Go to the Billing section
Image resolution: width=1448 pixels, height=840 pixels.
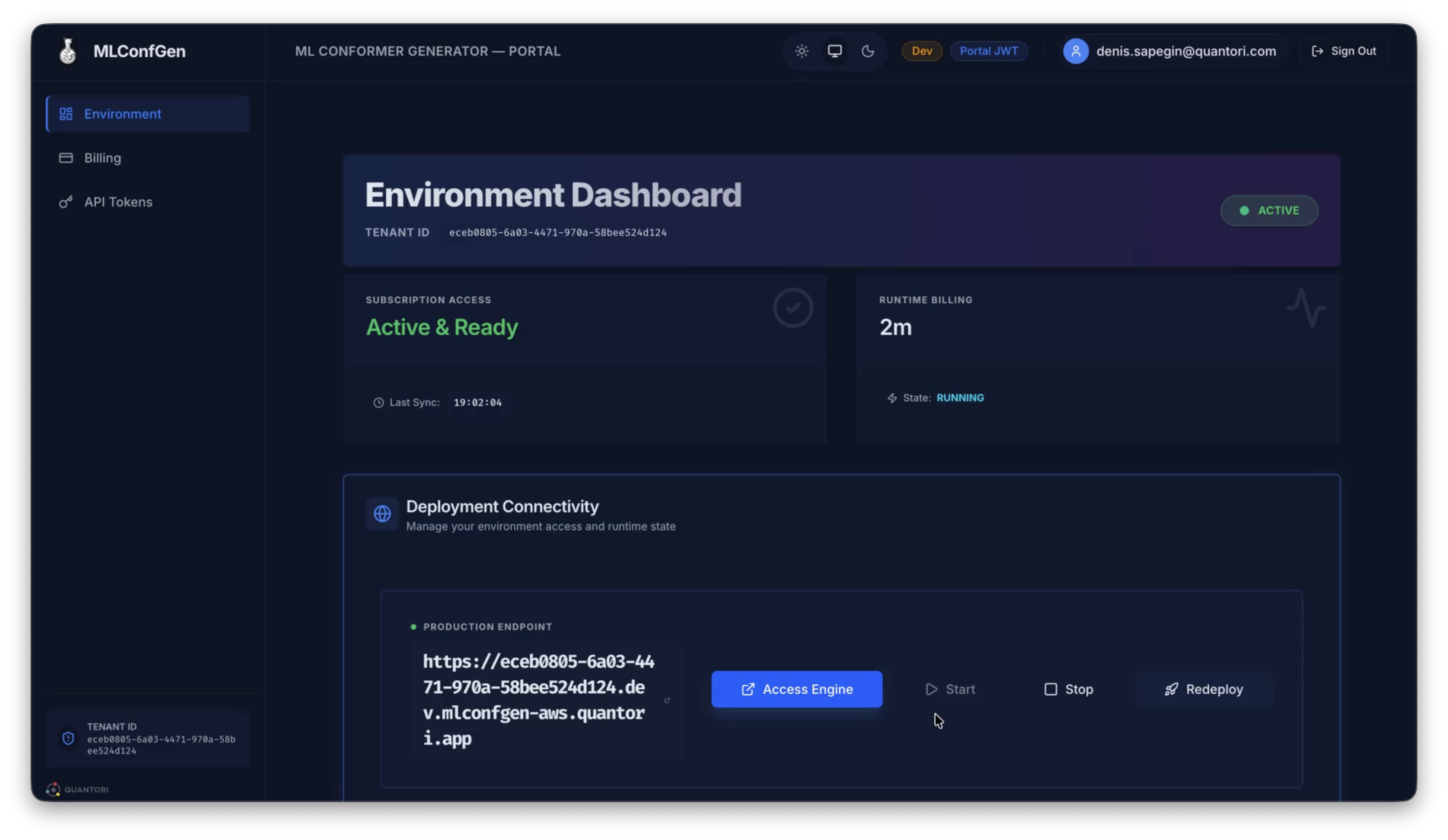point(148,158)
